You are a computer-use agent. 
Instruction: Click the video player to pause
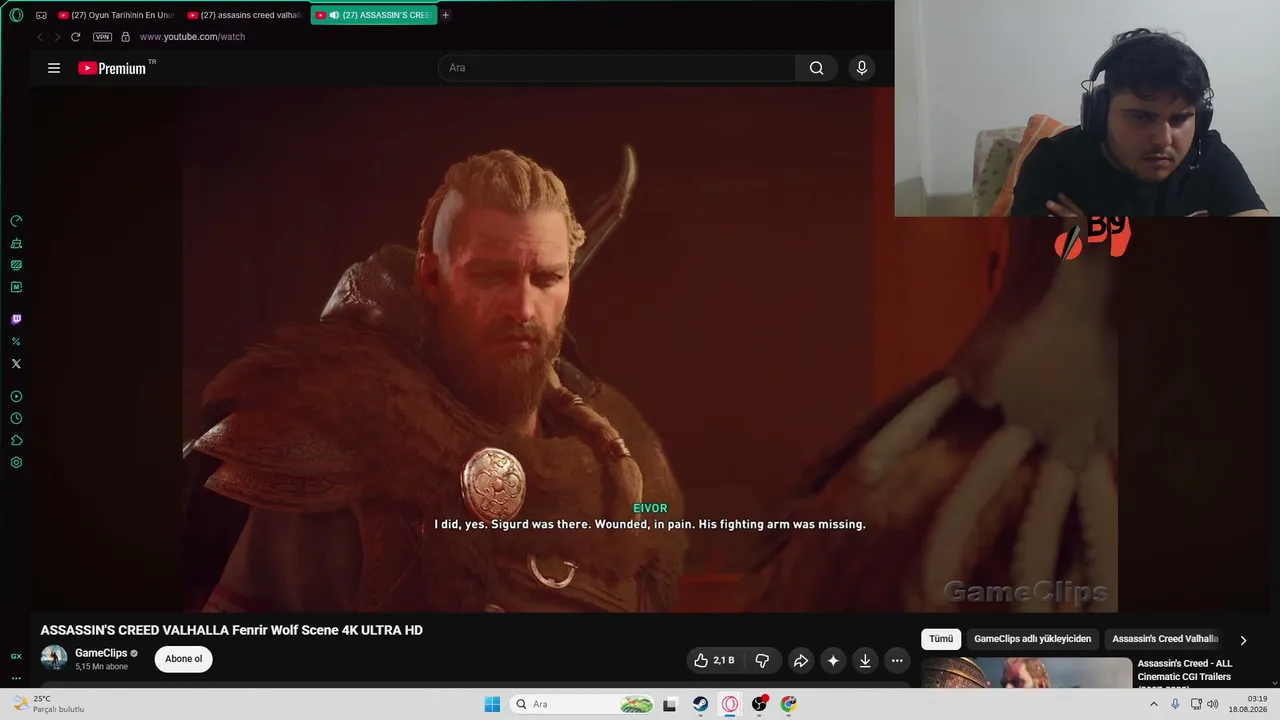tap(649, 349)
